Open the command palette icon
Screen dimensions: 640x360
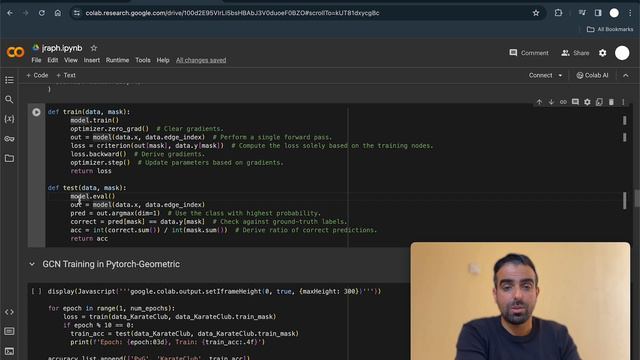tap(9, 331)
